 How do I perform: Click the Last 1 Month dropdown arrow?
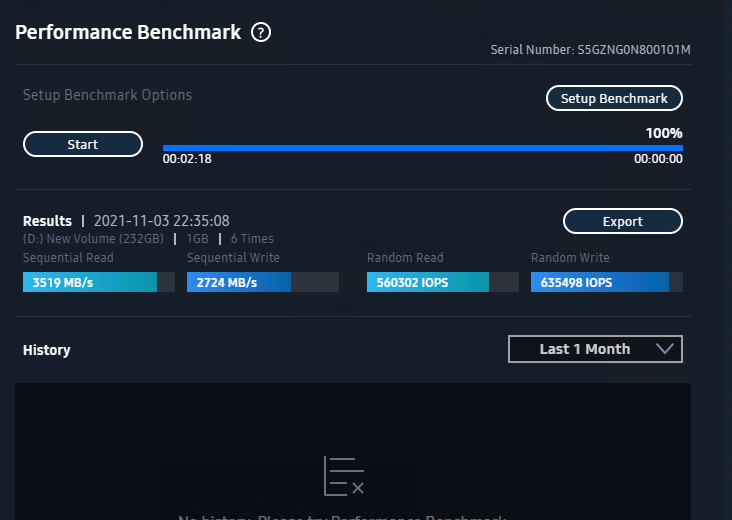click(x=665, y=349)
